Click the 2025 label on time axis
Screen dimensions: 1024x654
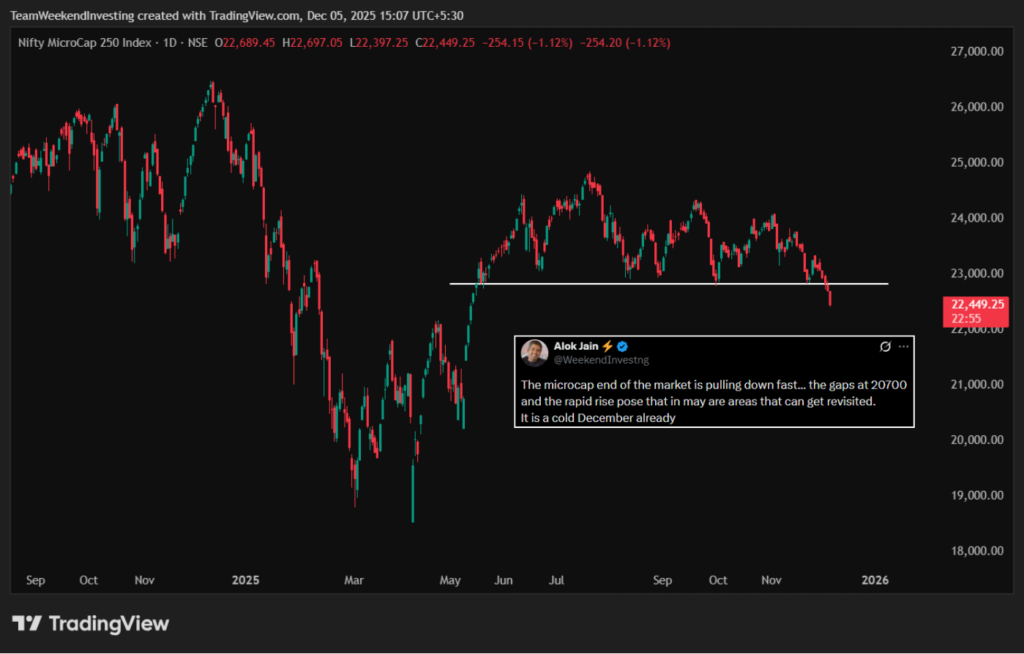pos(245,579)
